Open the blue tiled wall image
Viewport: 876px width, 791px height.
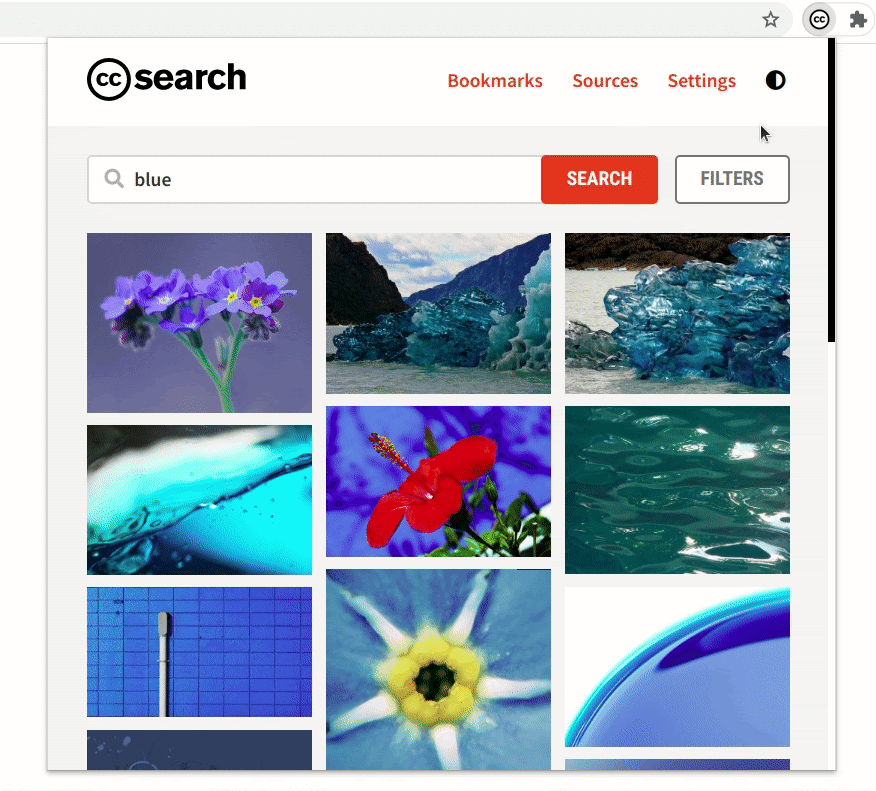pyautogui.click(x=199, y=651)
